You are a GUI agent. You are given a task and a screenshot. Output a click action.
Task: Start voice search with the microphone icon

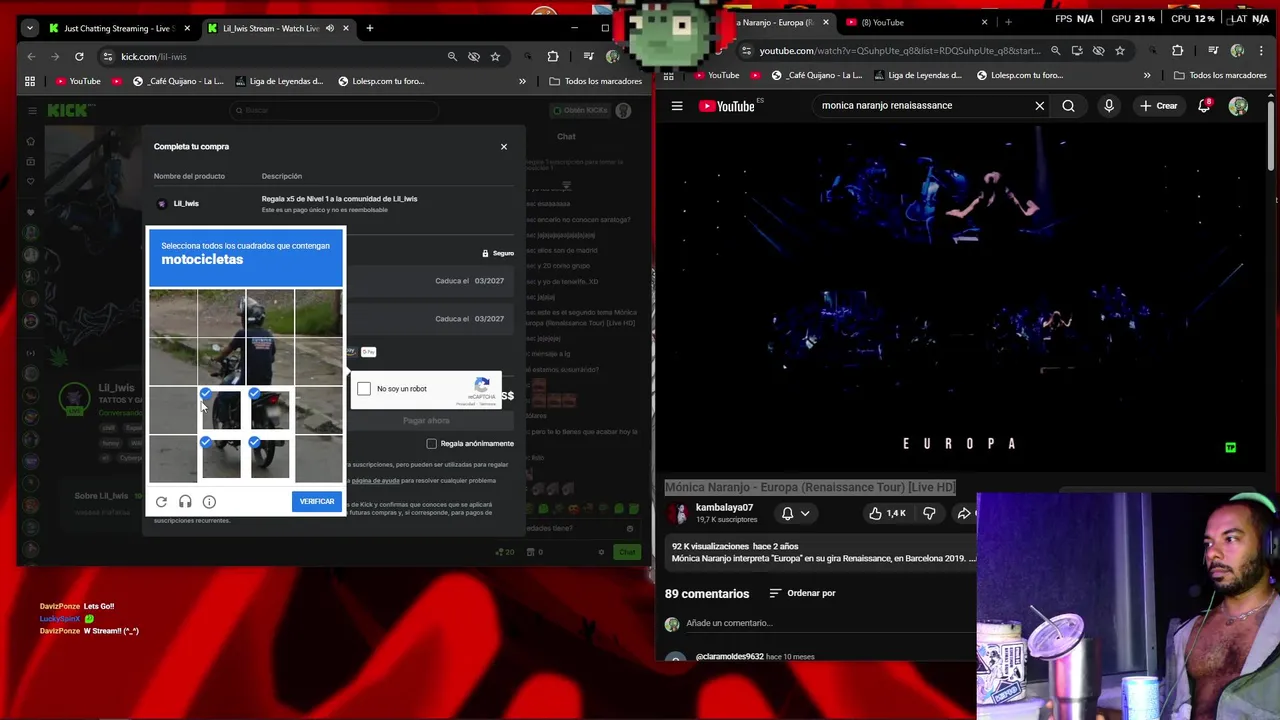[x=1109, y=106]
